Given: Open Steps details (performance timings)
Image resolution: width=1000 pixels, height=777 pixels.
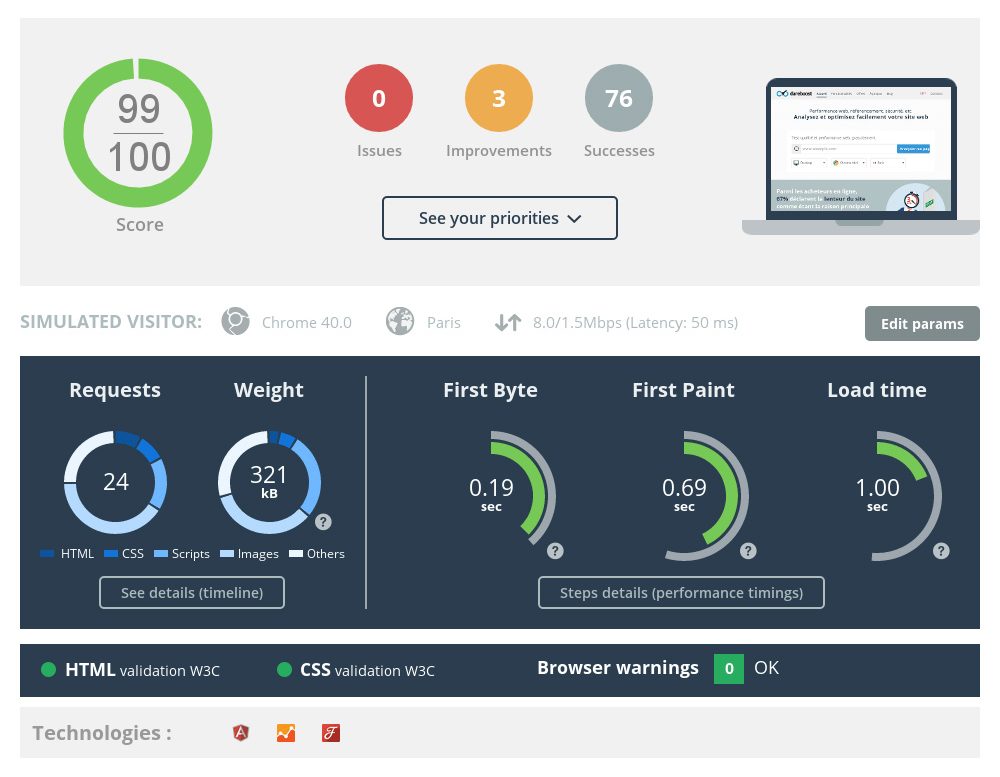Looking at the screenshot, I should pos(681,593).
